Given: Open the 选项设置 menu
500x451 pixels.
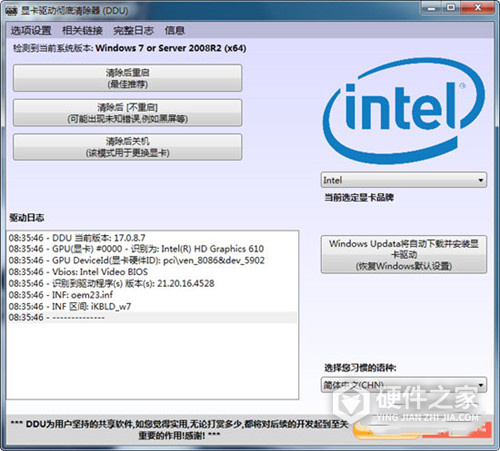Looking at the screenshot, I should click(31, 31).
